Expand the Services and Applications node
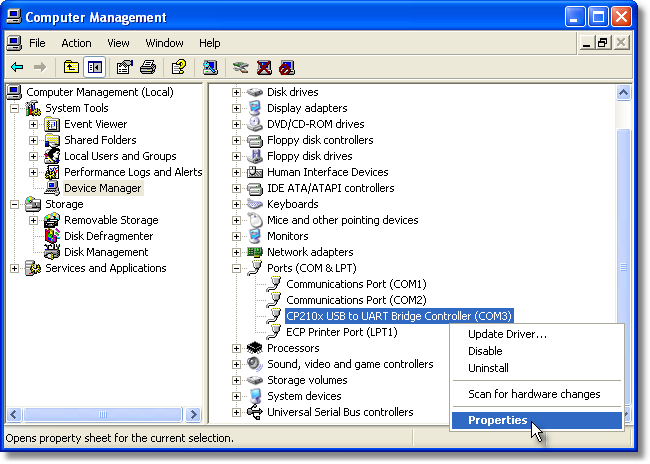 (x=15, y=268)
